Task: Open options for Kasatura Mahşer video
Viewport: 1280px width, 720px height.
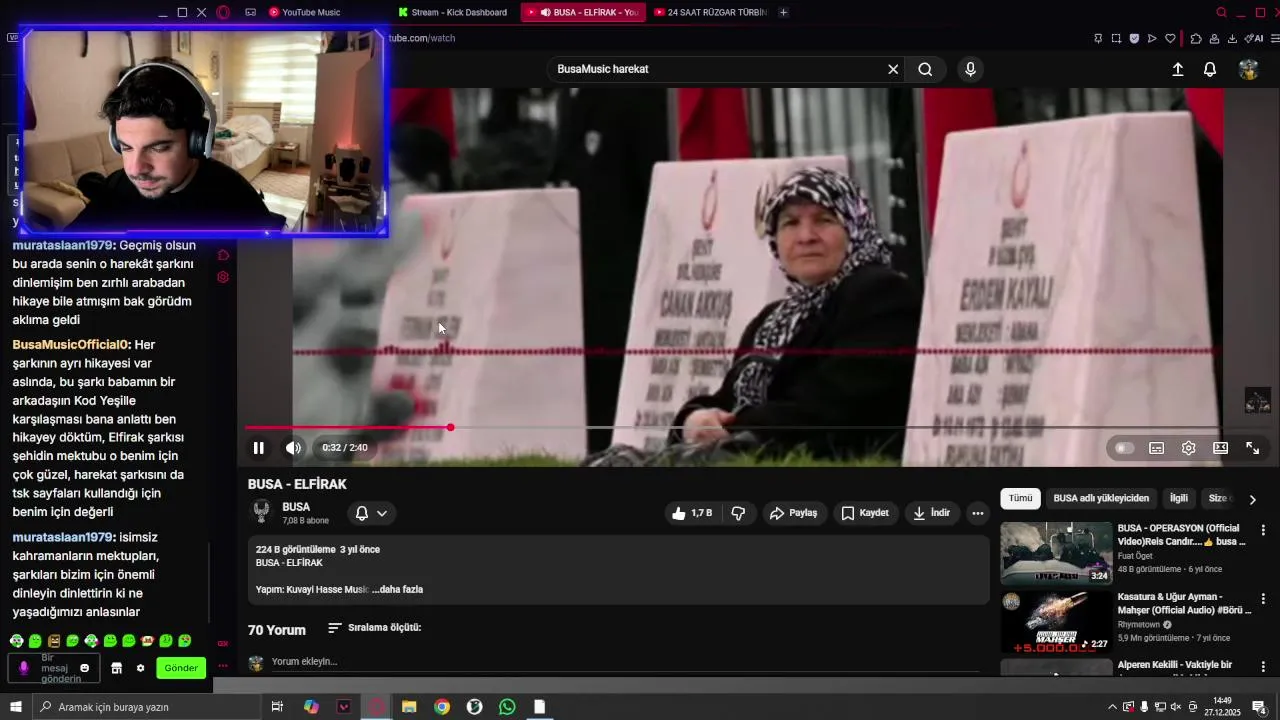Action: [1263, 599]
